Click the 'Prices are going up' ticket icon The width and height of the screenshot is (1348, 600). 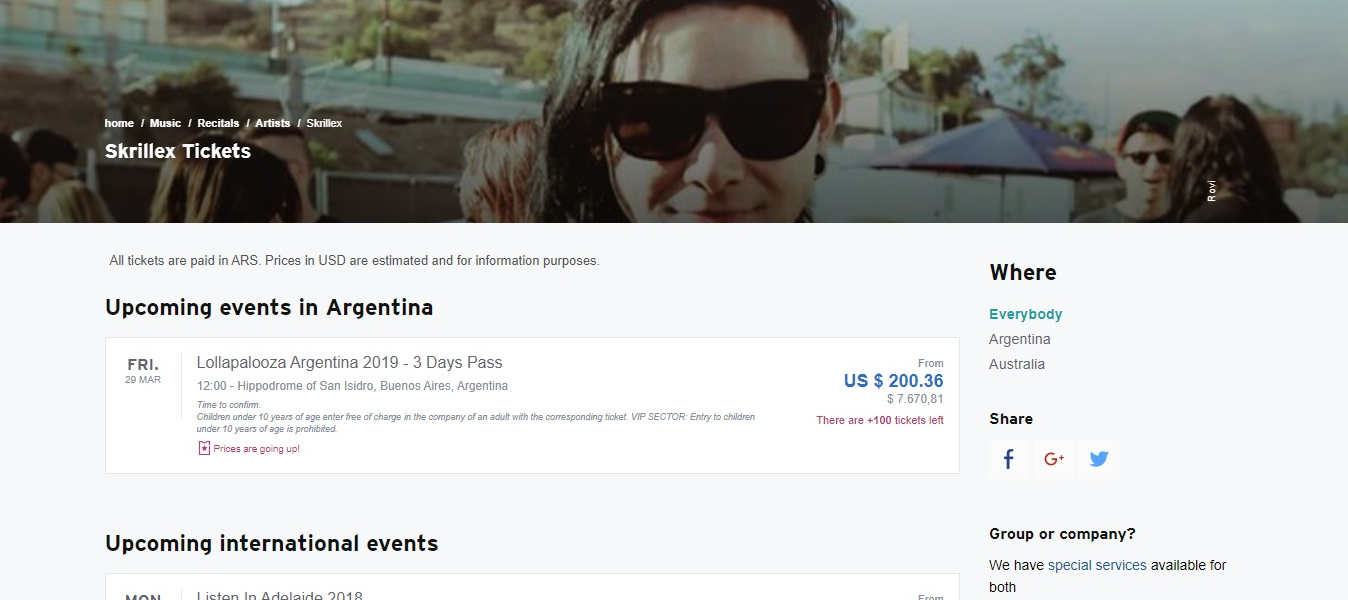(x=204, y=448)
